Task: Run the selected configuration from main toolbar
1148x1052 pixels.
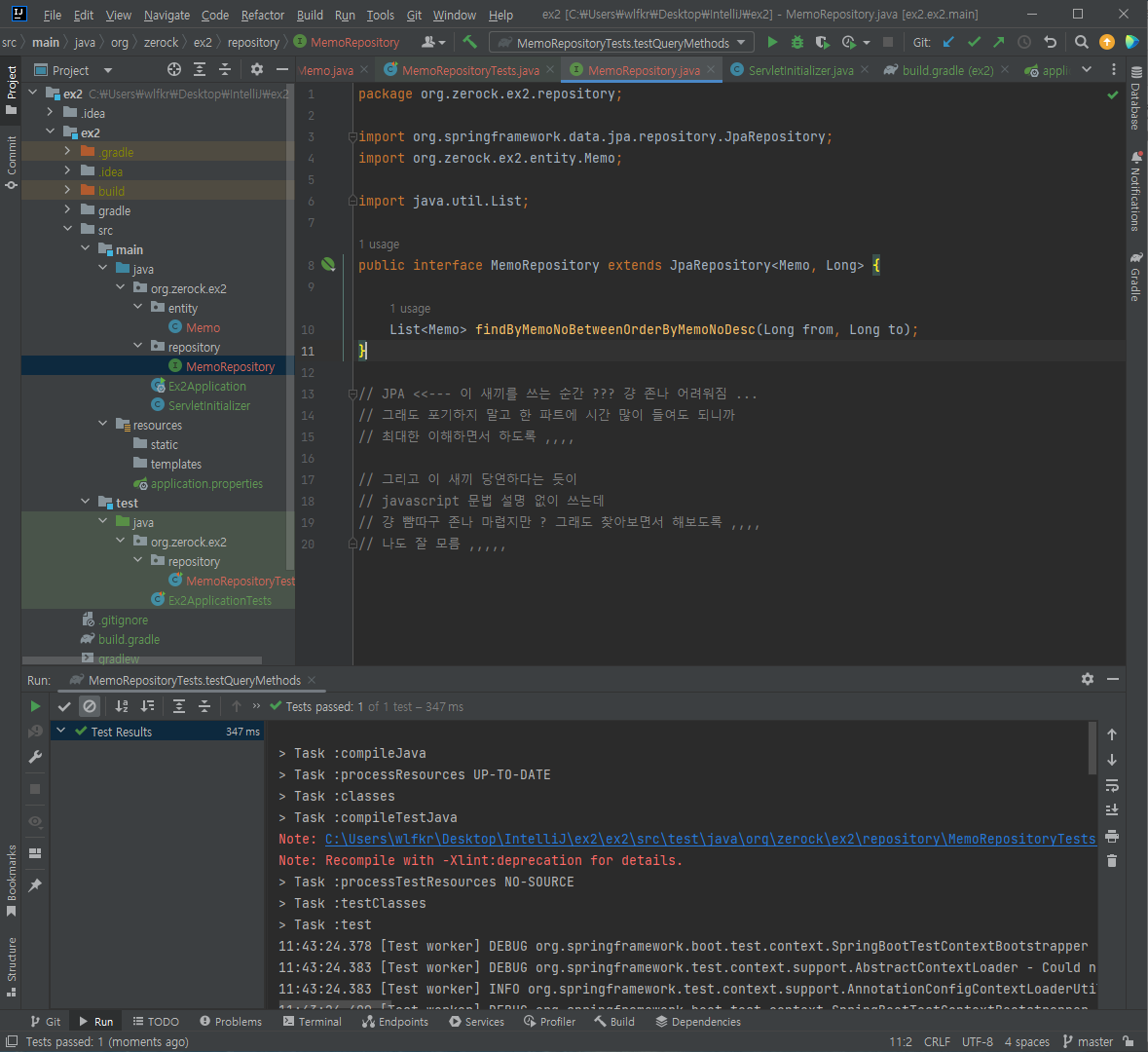Action: [772, 43]
